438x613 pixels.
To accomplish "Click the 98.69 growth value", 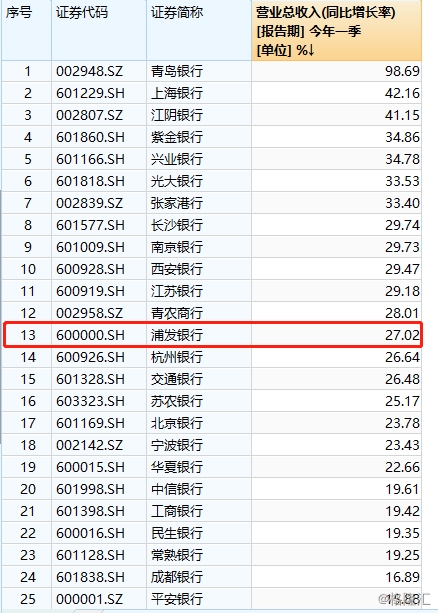I will point(402,71).
